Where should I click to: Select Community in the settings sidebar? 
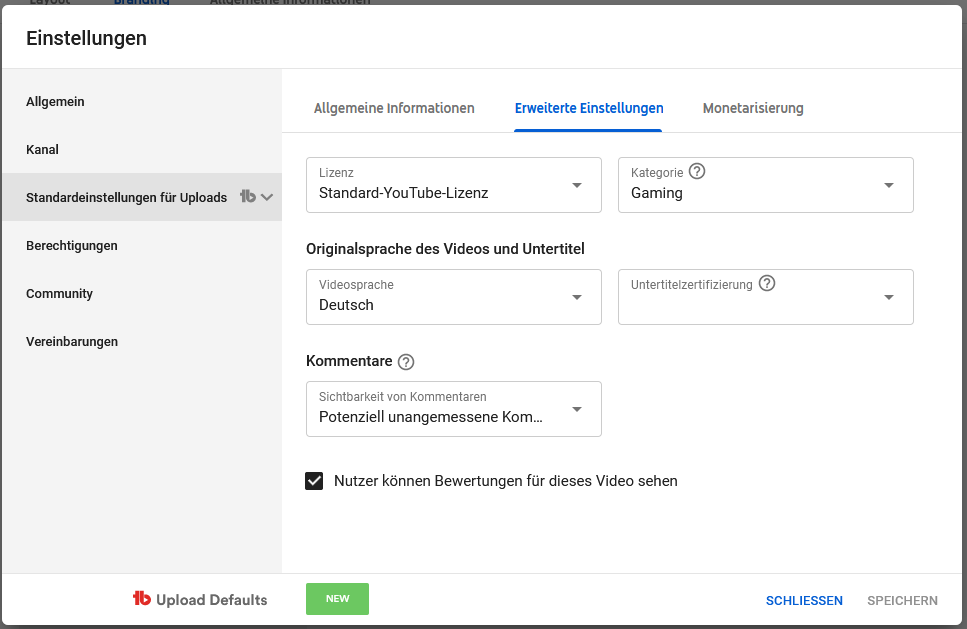tap(60, 293)
